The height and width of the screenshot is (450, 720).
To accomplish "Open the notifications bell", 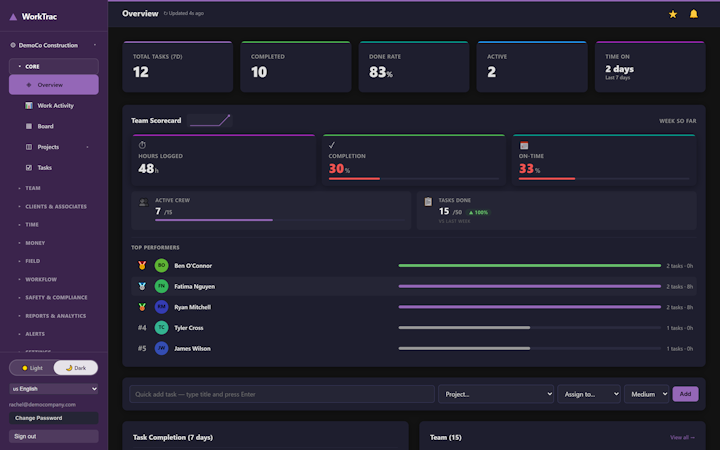I will point(693,14).
